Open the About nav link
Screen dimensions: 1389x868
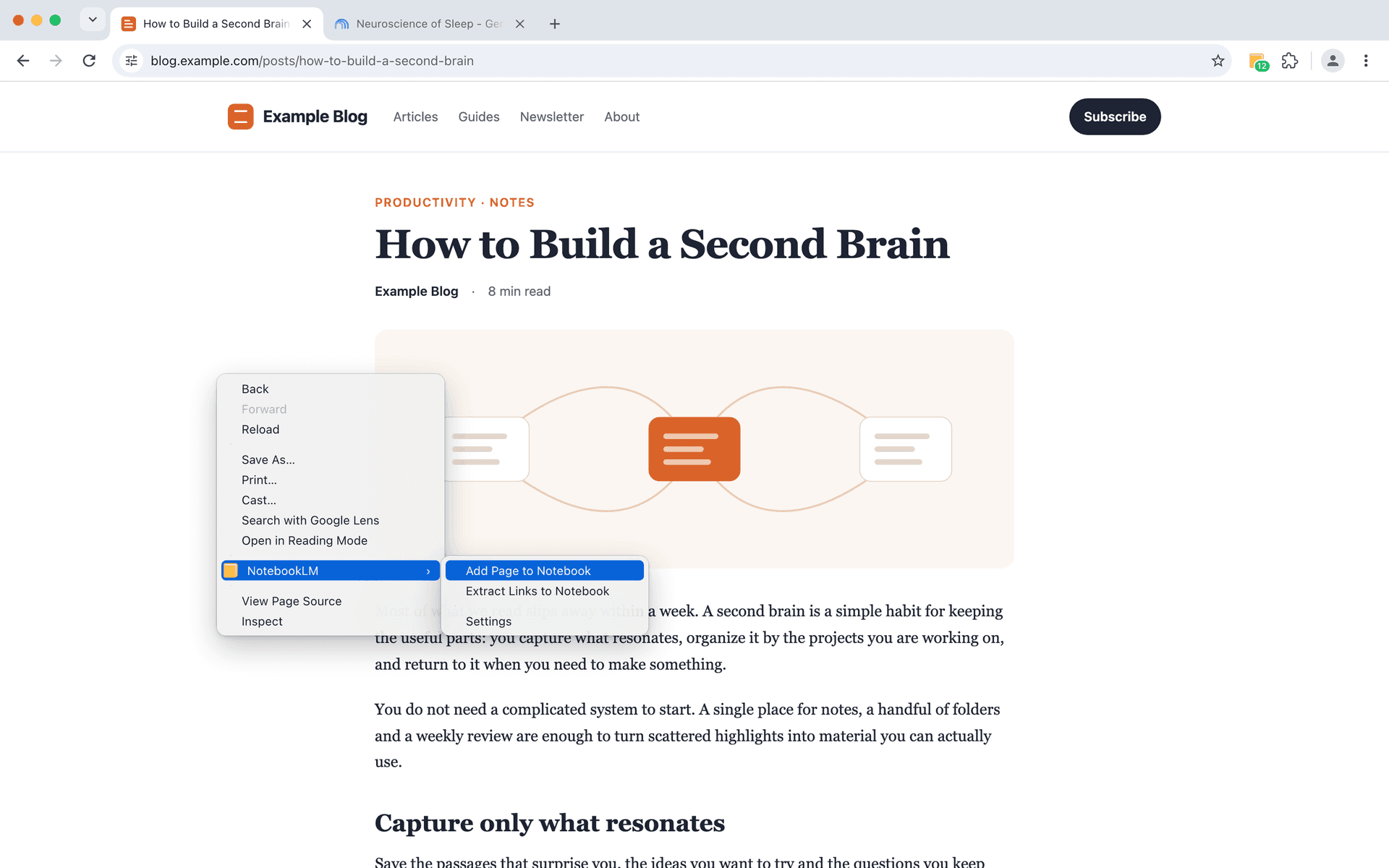pyautogui.click(x=622, y=116)
